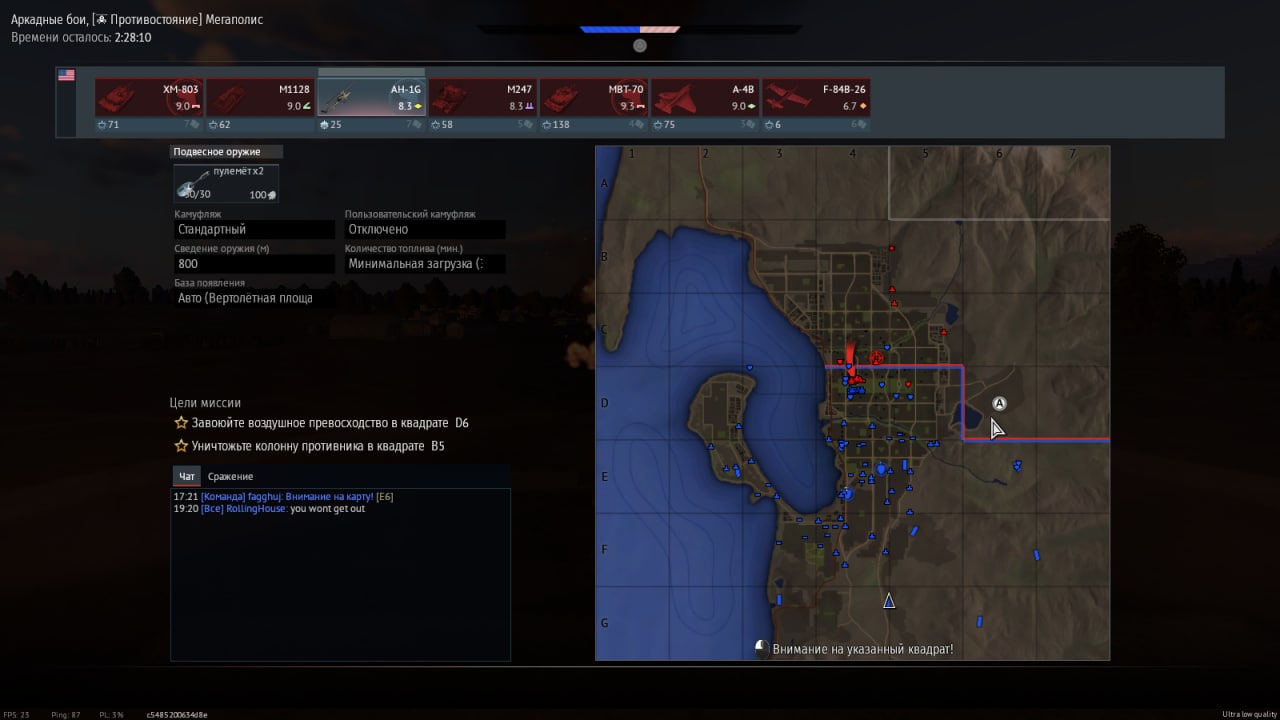The width and height of the screenshot is (1280, 720).
Task: Choose the AH-1G helicopter slot
Action: click(x=371, y=98)
